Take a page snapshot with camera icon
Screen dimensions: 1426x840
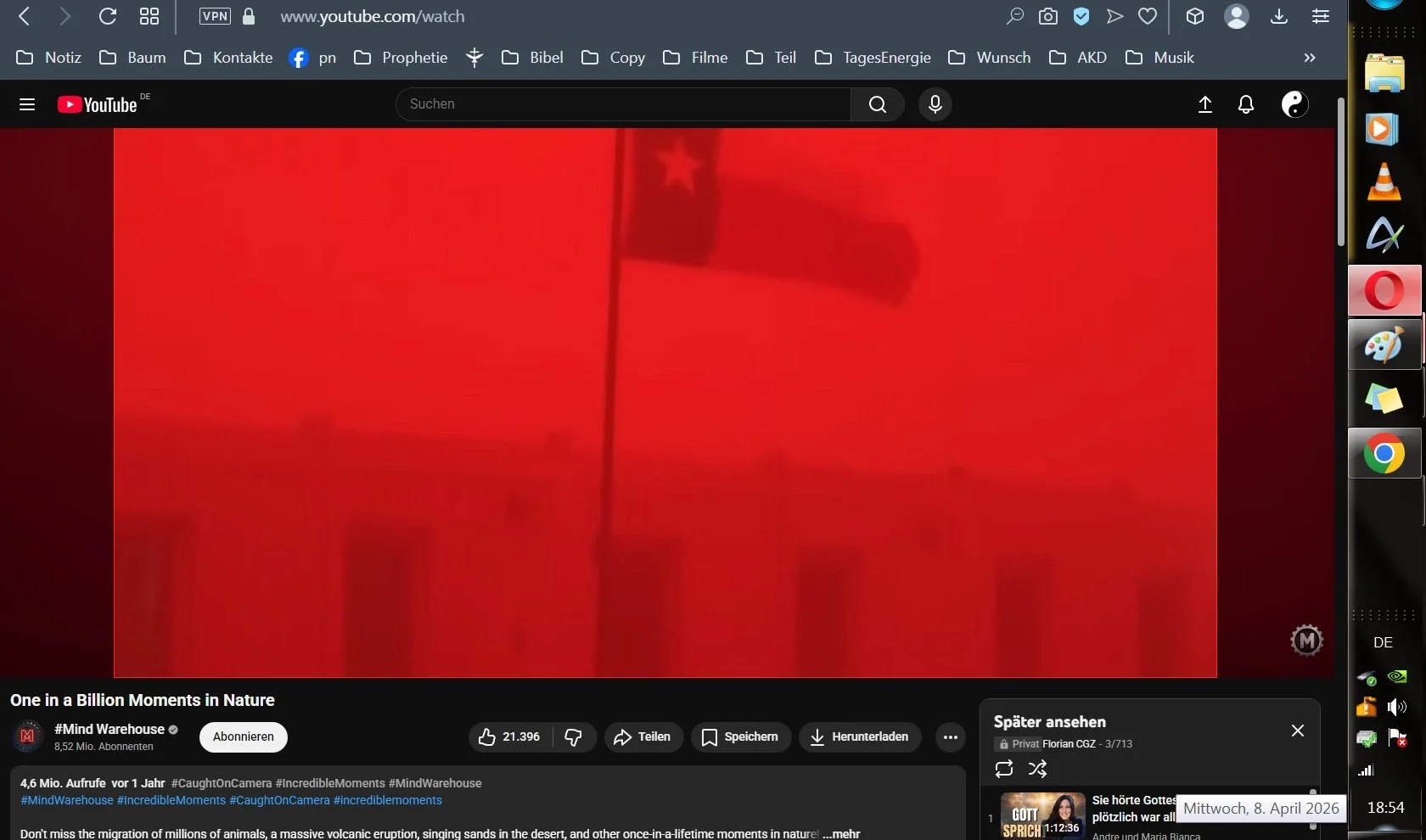[1048, 16]
